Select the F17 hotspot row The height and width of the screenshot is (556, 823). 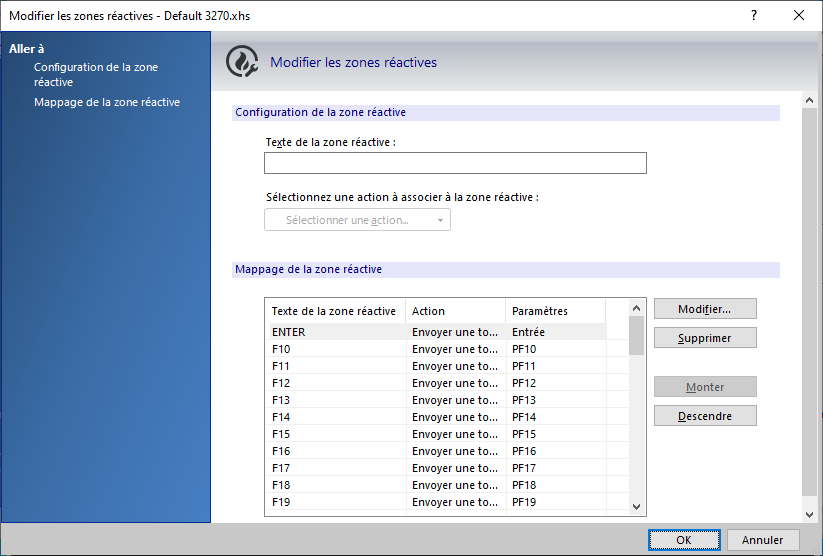pyautogui.click(x=438, y=468)
